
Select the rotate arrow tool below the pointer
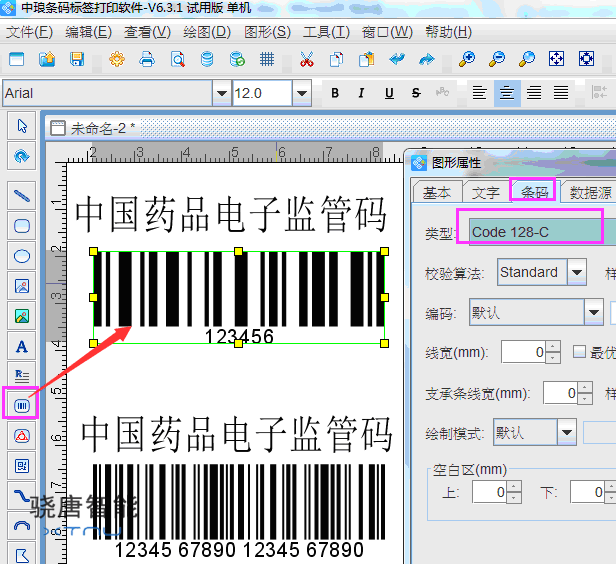pyautogui.click(x=22, y=156)
